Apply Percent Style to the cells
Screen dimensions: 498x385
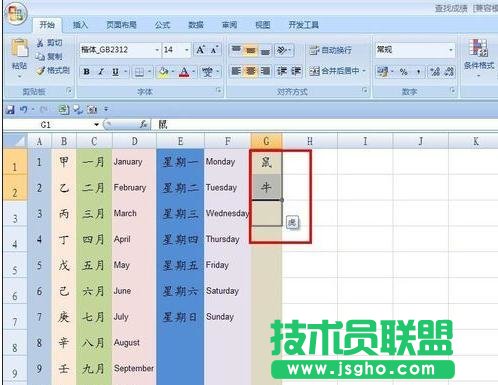(x=404, y=71)
